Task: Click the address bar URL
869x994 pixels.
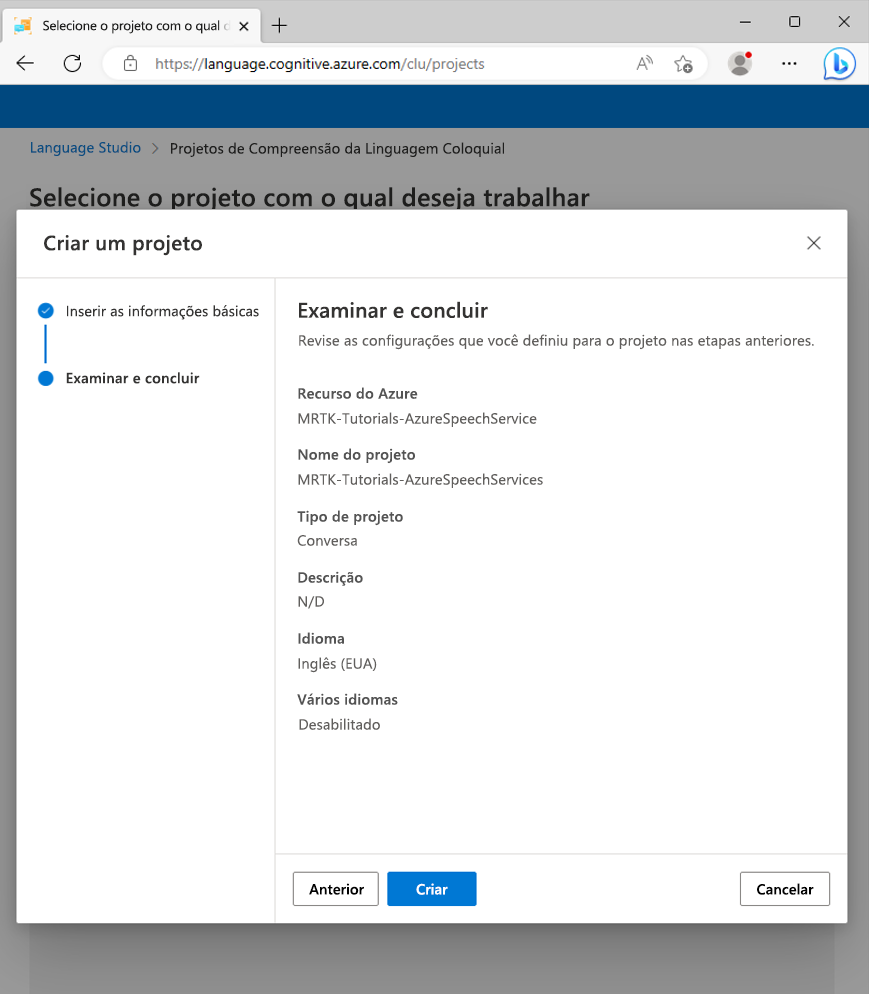Action: point(319,64)
